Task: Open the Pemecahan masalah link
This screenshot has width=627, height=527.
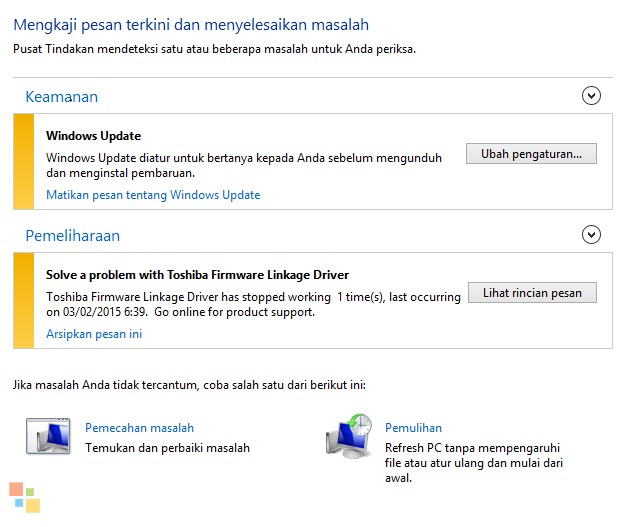Action: (139, 428)
